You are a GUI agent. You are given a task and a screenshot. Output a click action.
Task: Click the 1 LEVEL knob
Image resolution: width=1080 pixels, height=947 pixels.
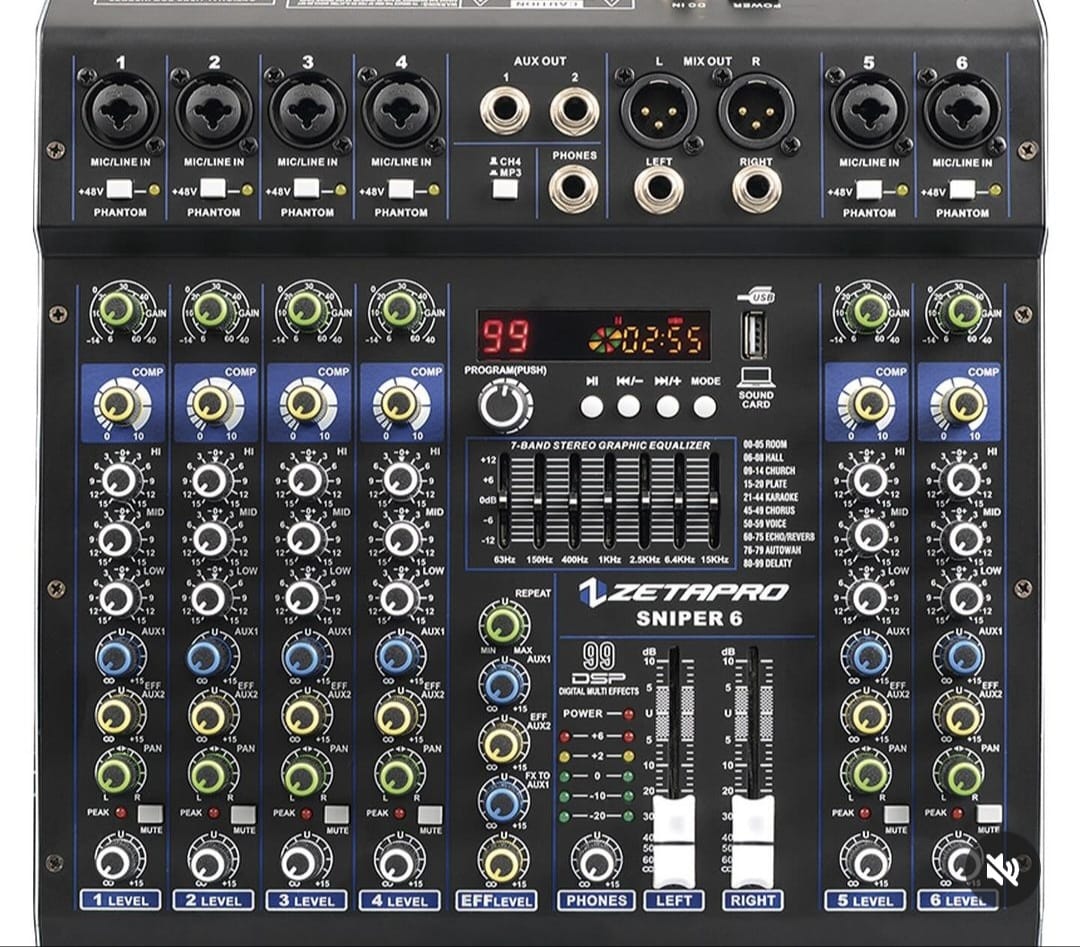[116, 862]
